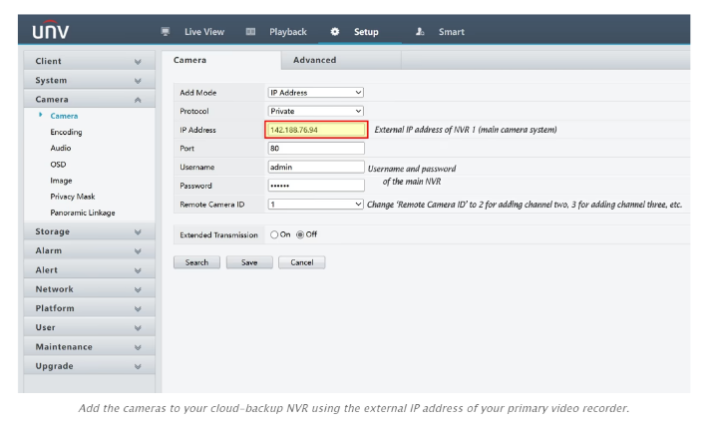Click the Cancel button
Viewport: 718px width, 437px height.
(x=302, y=262)
